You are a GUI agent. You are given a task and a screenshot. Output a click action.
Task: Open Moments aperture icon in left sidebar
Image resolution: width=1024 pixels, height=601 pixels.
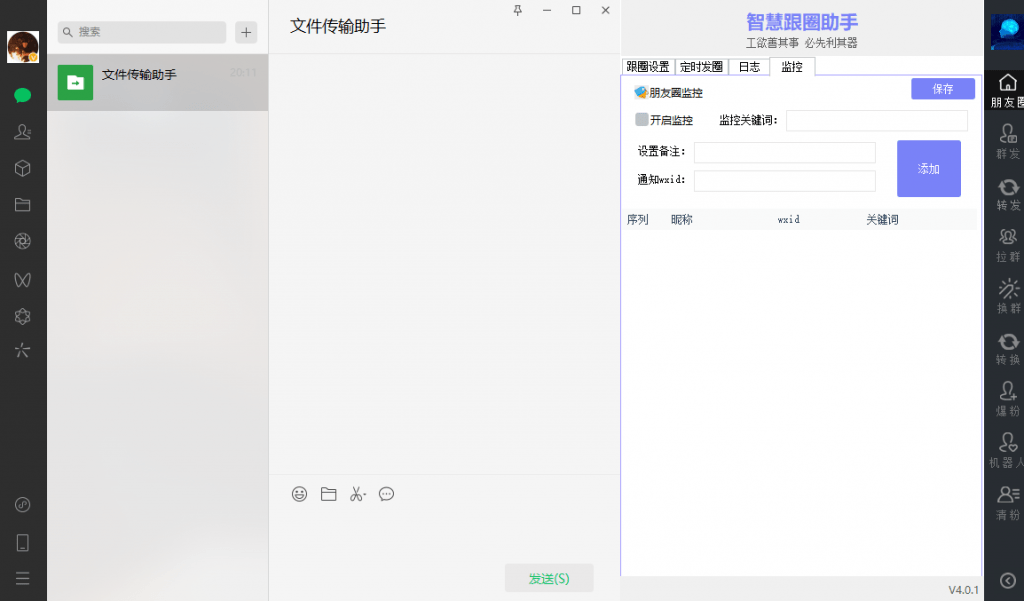[23, 242]
